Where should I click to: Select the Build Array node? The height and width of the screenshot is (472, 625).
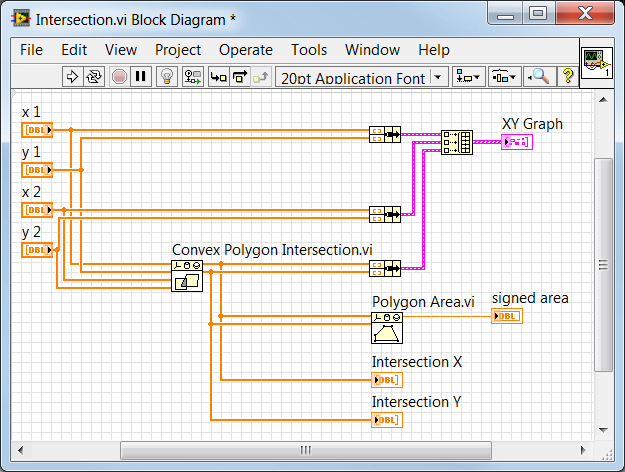457,142
